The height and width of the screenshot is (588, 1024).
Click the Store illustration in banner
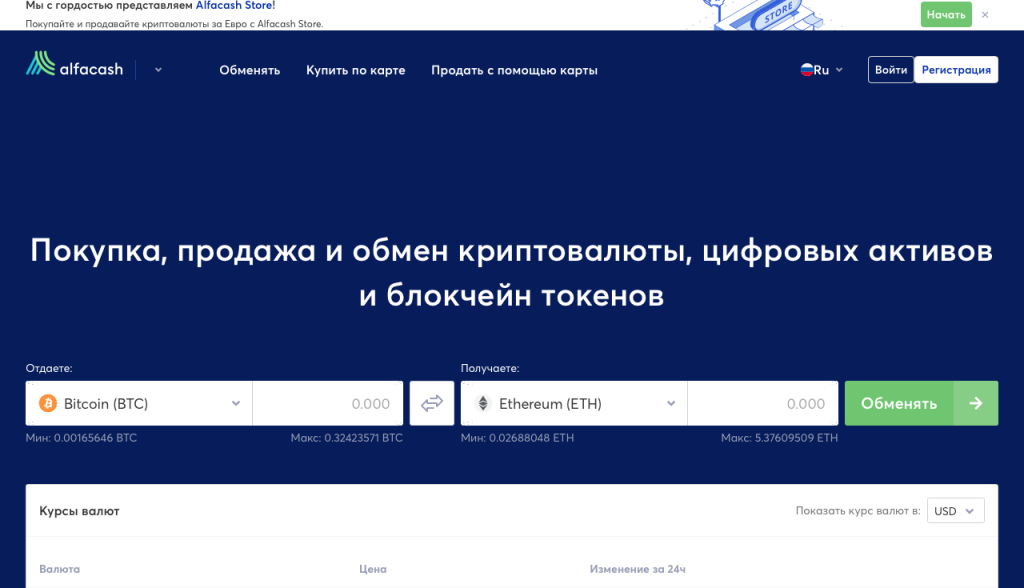tap(765, 14)
